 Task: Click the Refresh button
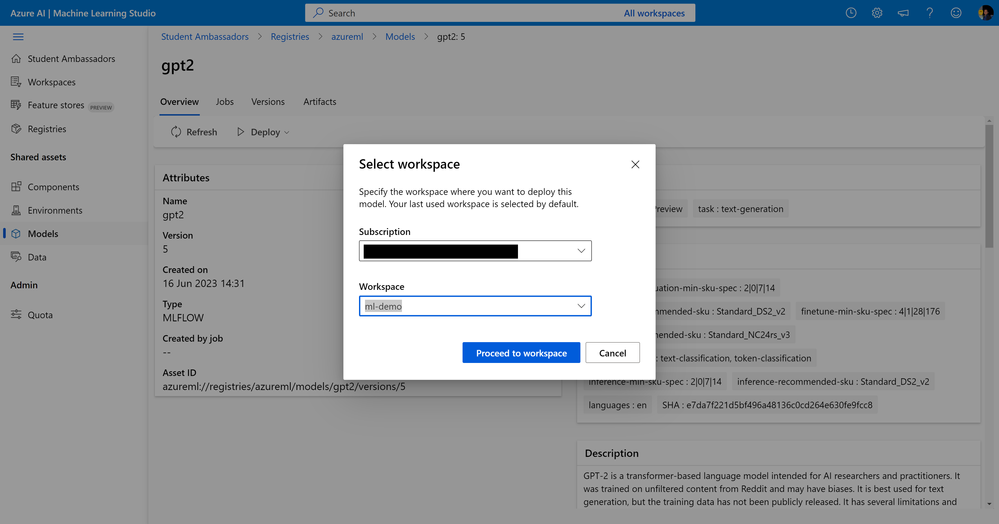[x=194, y=132]
